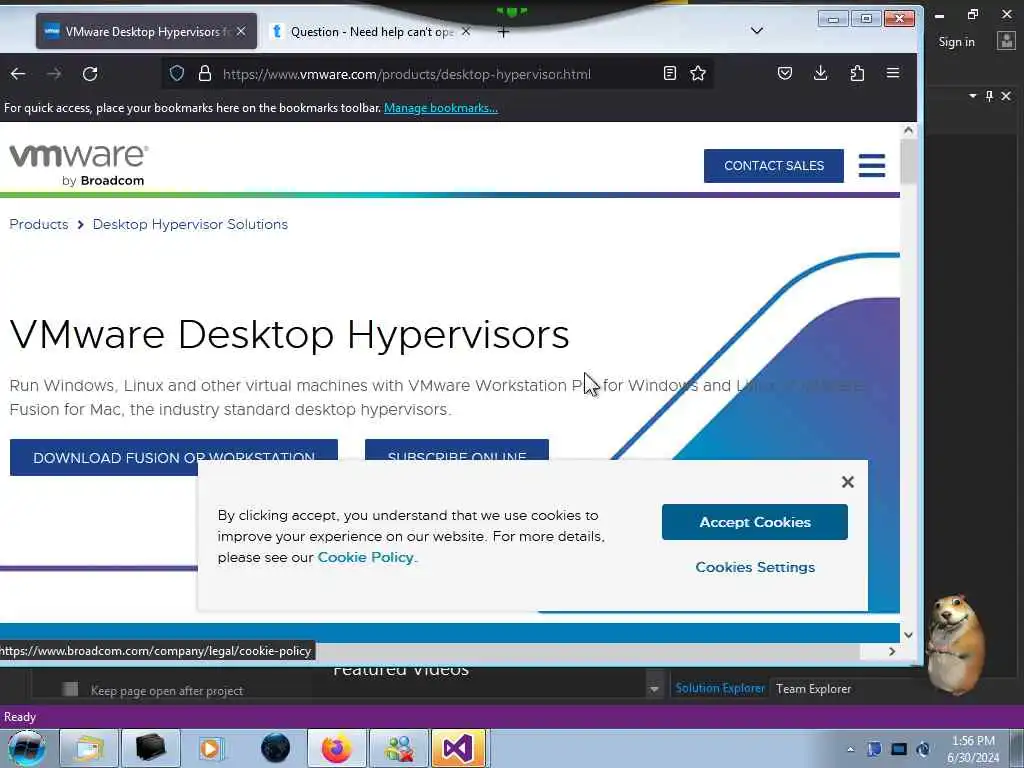Close the Visual Studio side panel

(x=1006, y=96)
